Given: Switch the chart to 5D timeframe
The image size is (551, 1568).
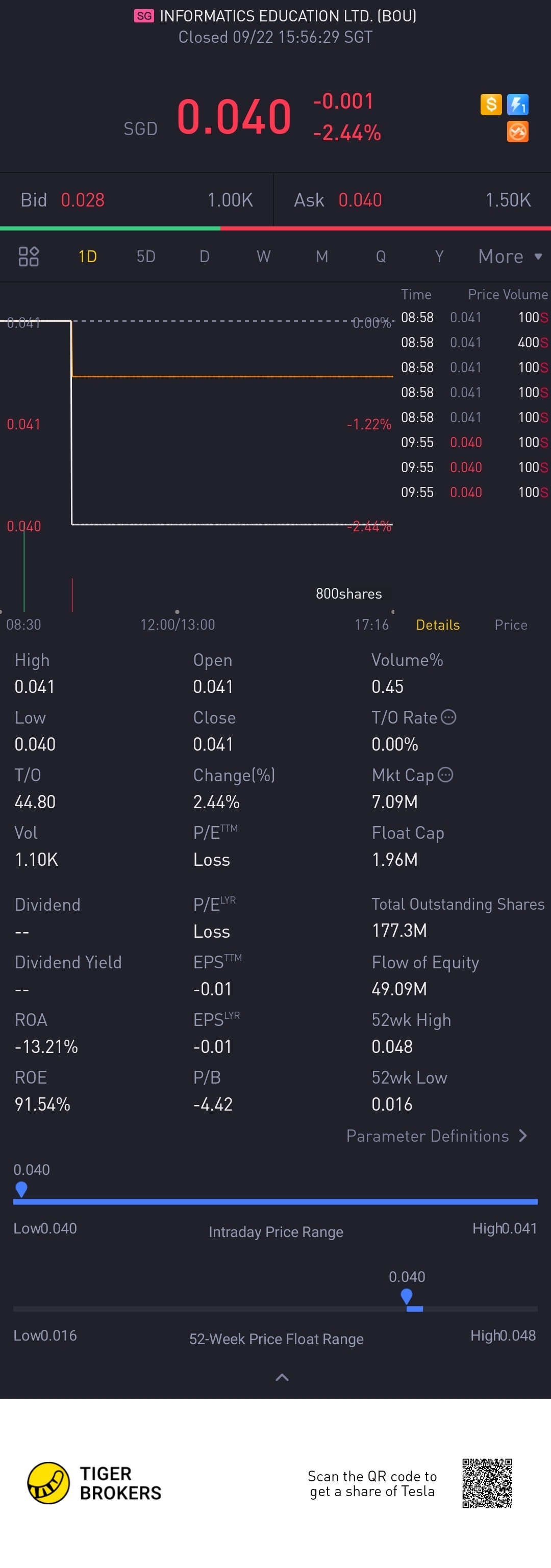Looking at the screenshot, I should [146, 256].
